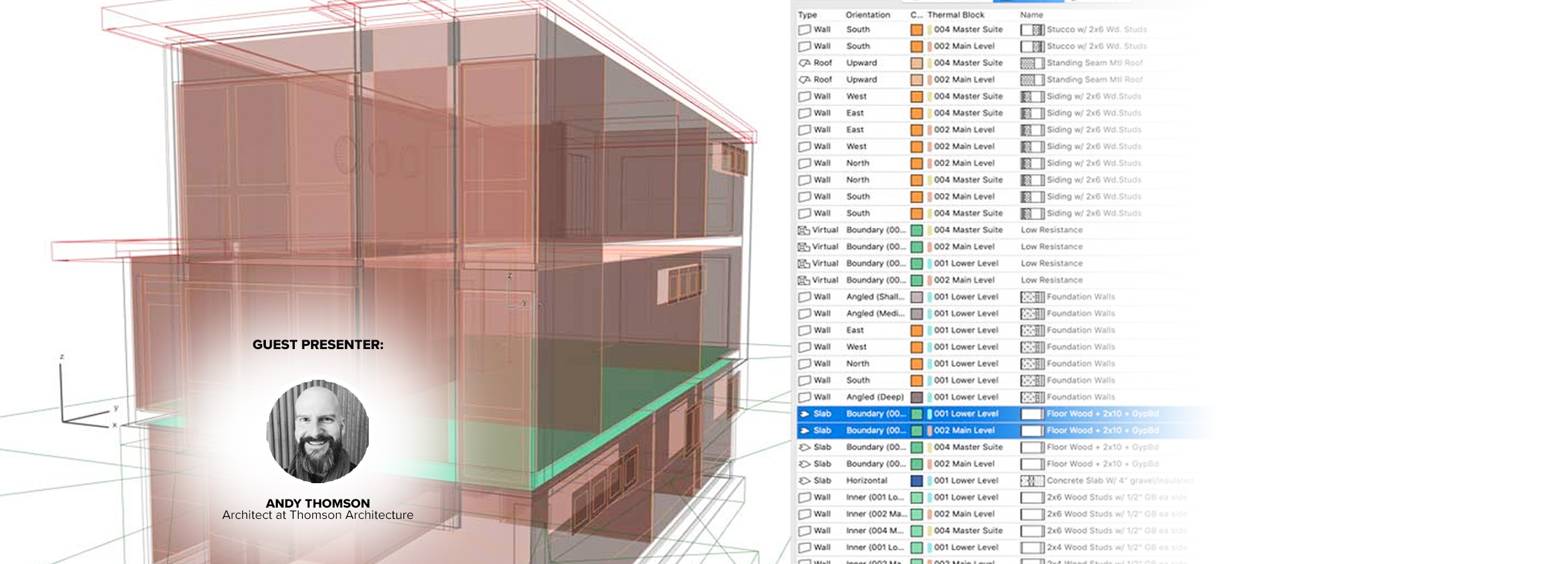Click roof icon in 002 Main Level row
The width and height of the screenshot is (1568, 564).
click(x=804, y=80)
